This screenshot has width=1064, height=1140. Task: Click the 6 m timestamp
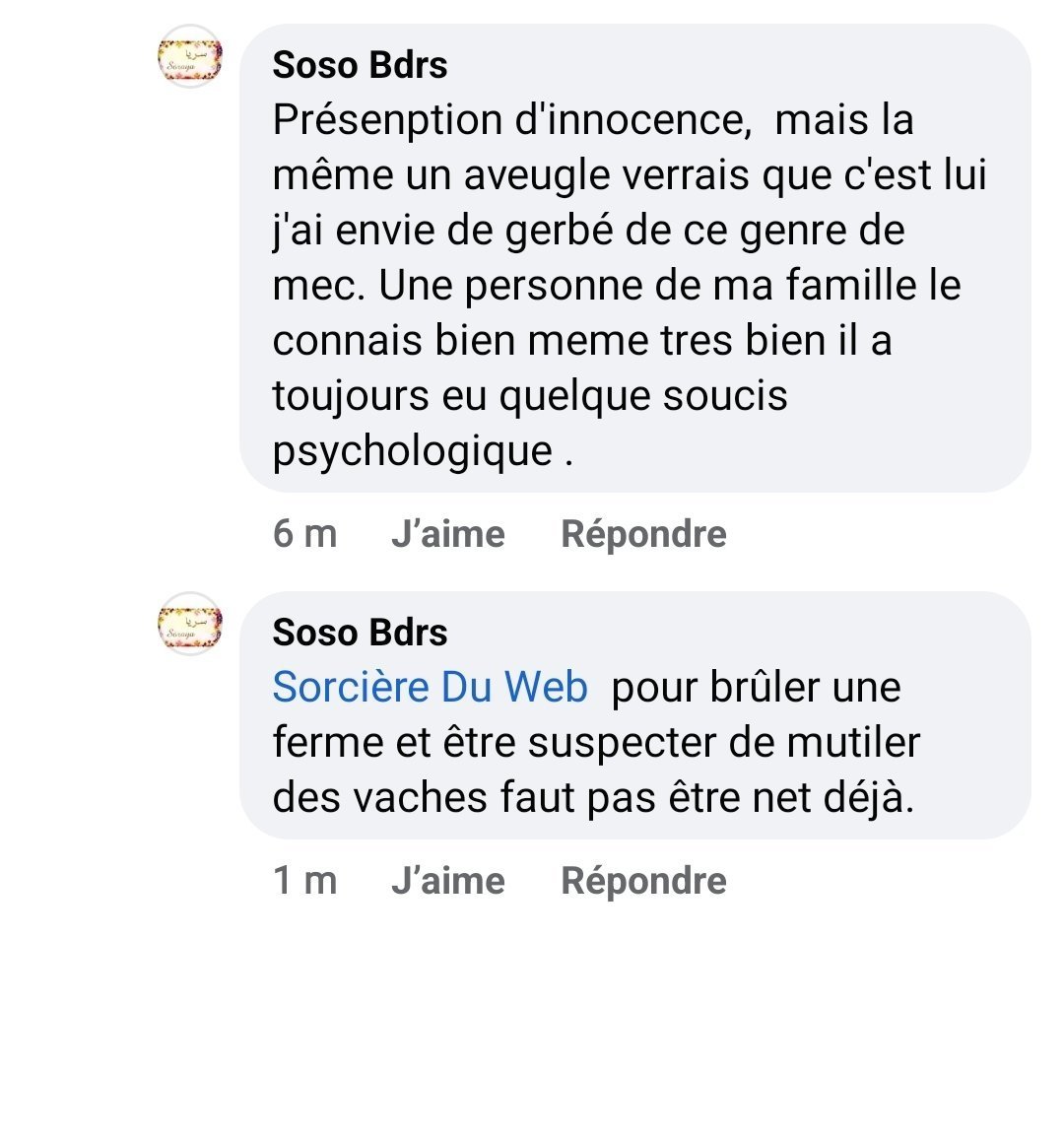coord(304,534)
